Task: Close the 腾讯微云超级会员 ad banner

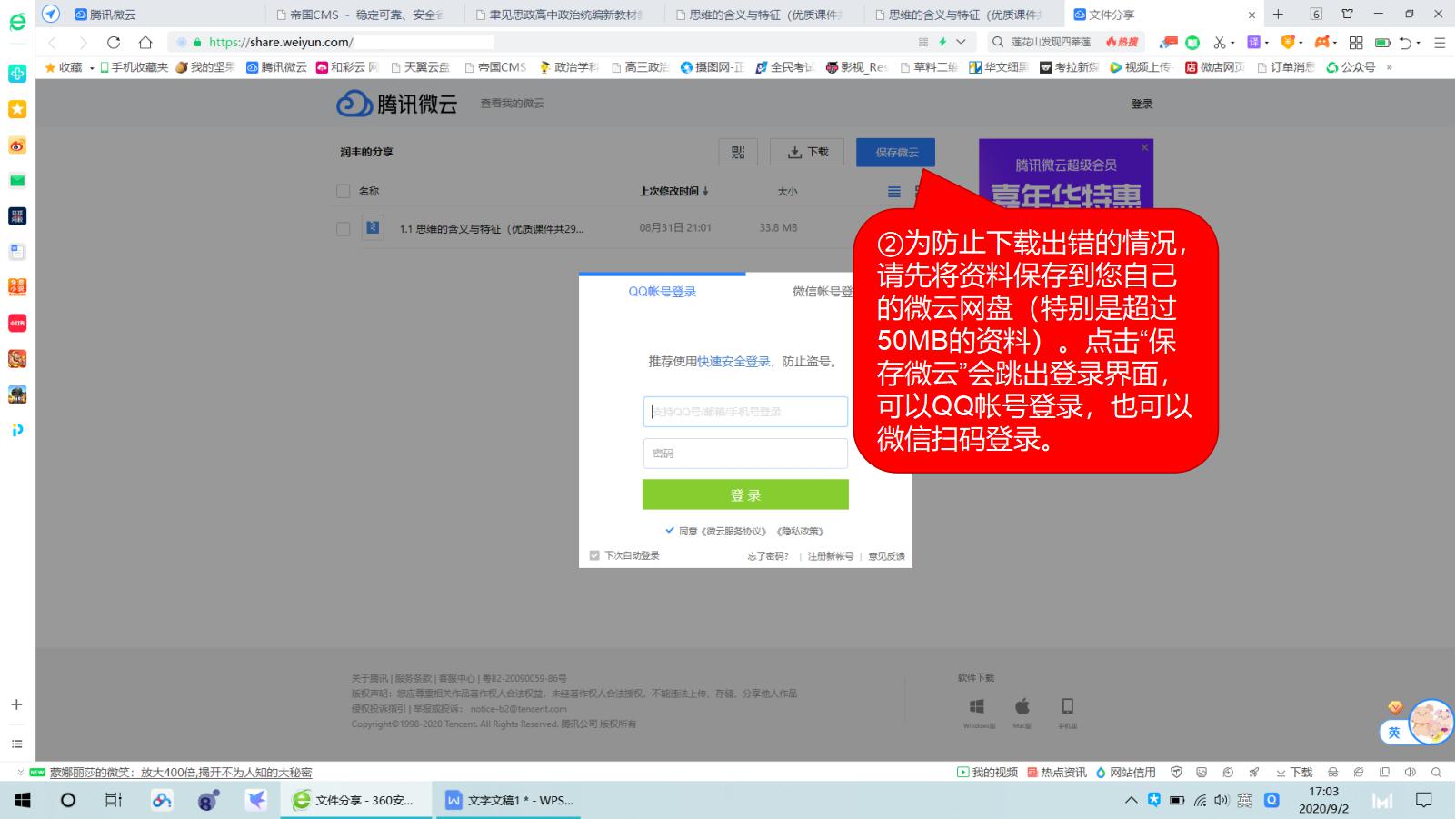Action: tap(1144, 147)
